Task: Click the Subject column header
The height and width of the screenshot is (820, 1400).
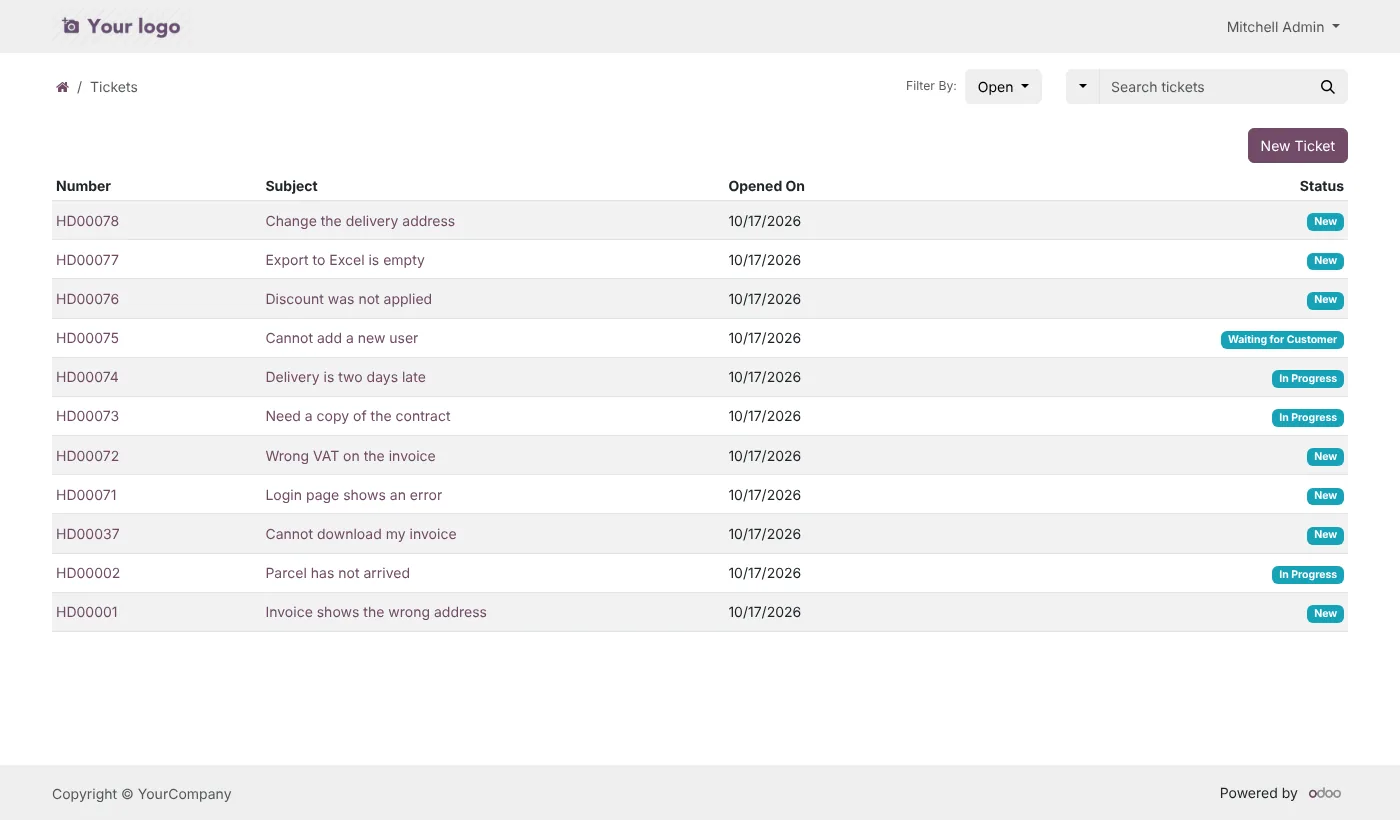Action: tap(291, 186)
